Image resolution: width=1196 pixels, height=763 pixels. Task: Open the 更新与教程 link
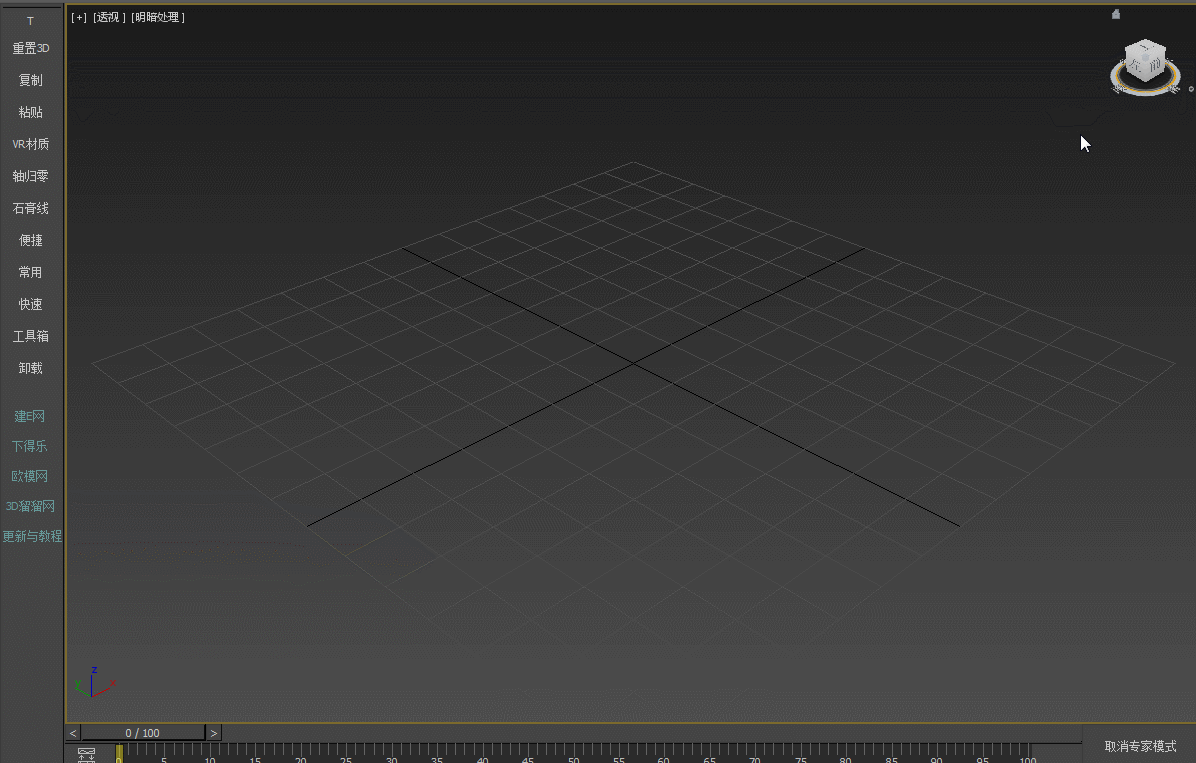pyautogui.click(x=32, y=536)
